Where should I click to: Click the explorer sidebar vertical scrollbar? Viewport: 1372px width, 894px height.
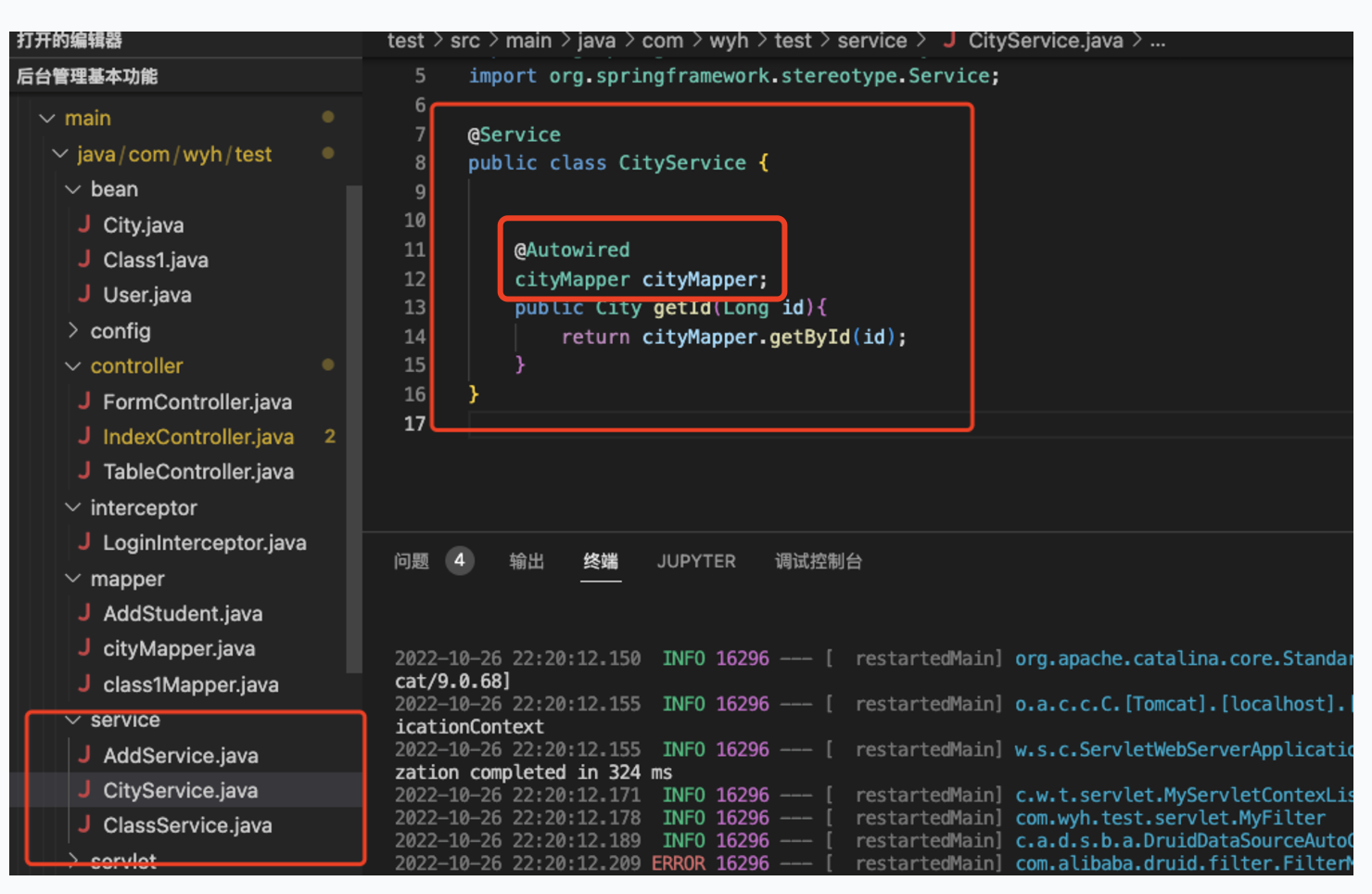point(353,428)
